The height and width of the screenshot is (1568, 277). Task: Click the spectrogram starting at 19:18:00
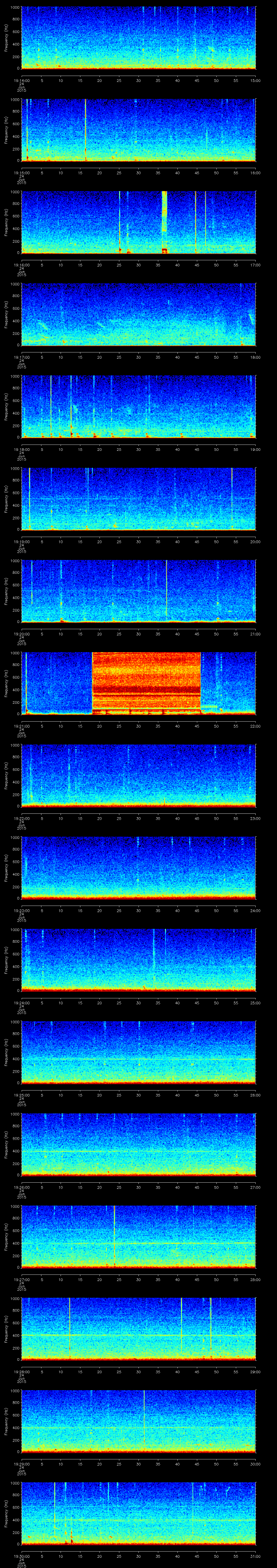pyautogui.click(x=139, y=407)
